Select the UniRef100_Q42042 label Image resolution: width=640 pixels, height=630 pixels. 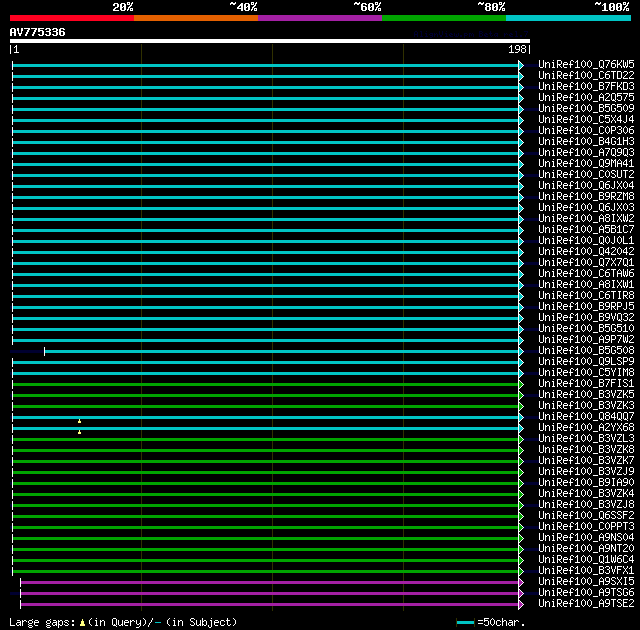tap(586, 252)
